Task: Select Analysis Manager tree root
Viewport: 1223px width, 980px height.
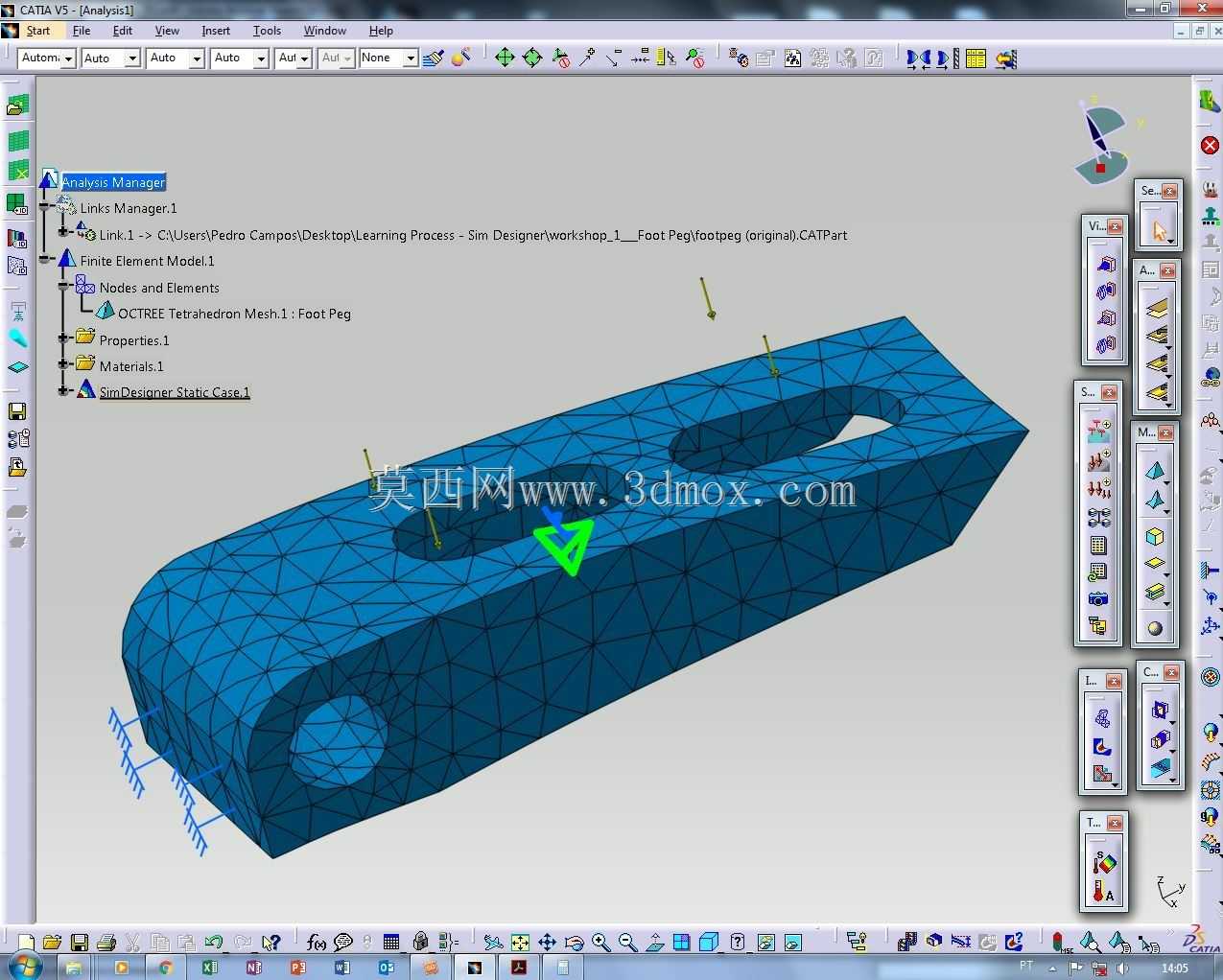Action: [113, 182]
